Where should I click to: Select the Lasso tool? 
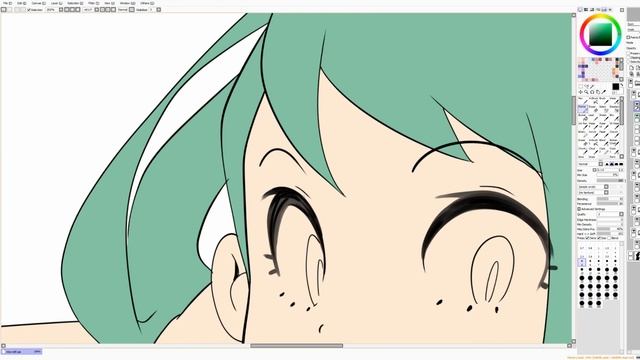[586, 86]
